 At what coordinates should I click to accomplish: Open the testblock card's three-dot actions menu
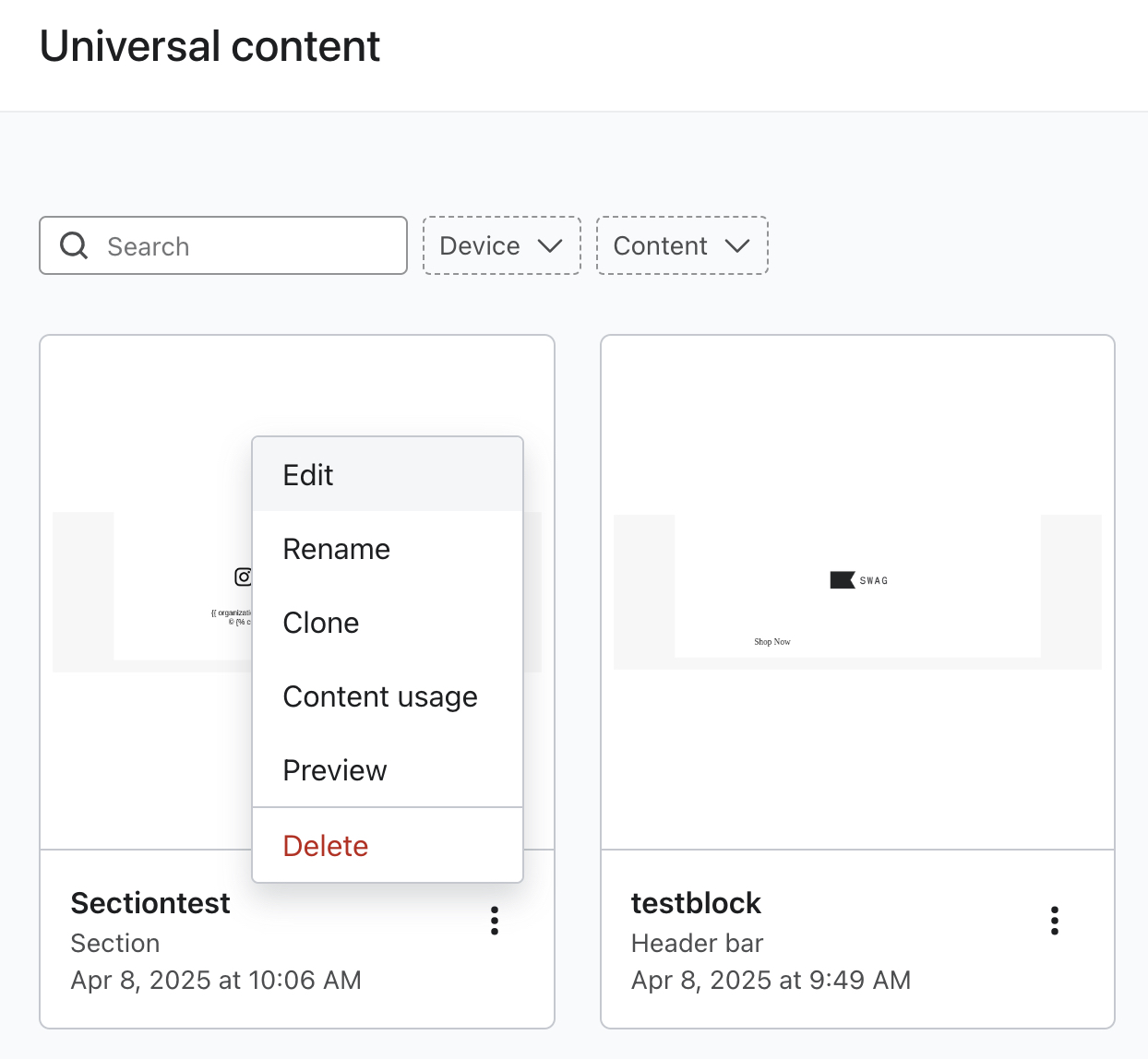pyautogui.click(x=1055, y=921)
